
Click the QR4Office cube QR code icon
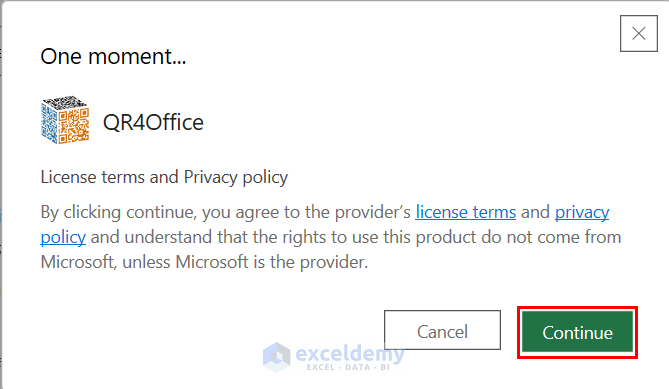coord(65,120)
